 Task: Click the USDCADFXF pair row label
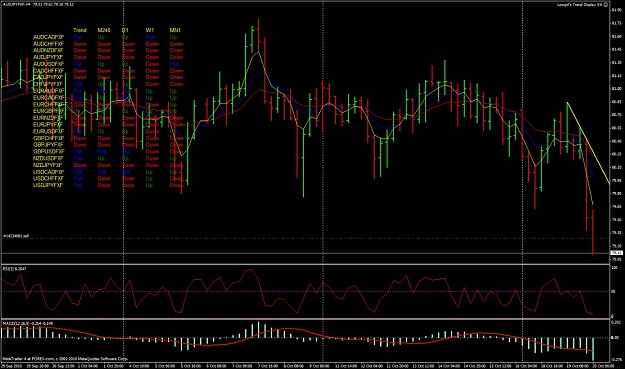(x=48, y=172)
